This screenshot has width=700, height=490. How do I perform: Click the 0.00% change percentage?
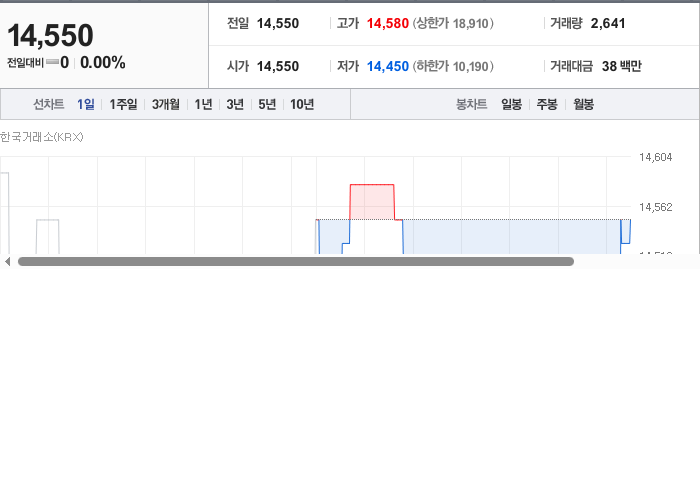coord(103,62)
